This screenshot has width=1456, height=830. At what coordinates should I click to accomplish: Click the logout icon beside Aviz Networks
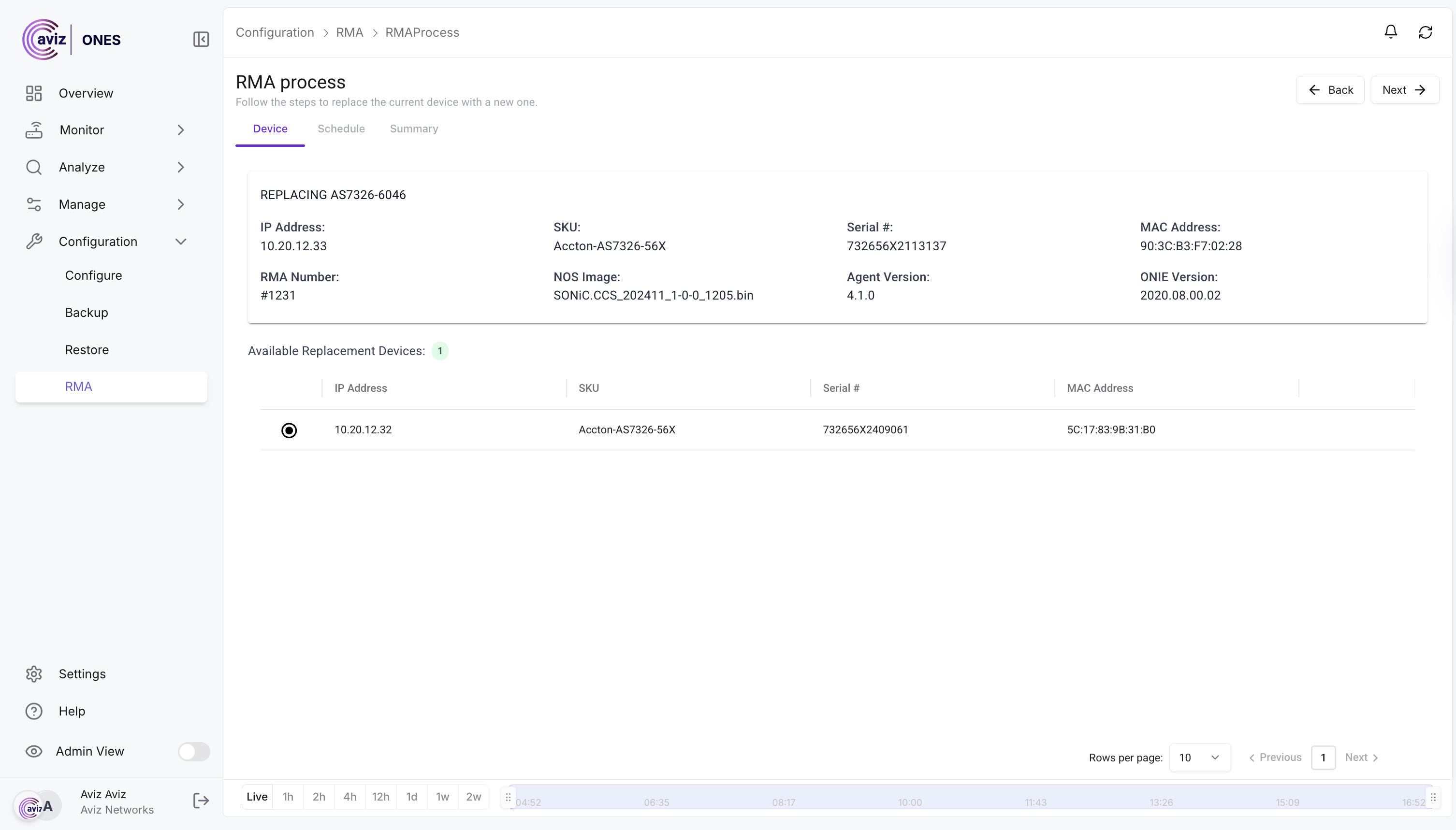click(x=201, y=801)
